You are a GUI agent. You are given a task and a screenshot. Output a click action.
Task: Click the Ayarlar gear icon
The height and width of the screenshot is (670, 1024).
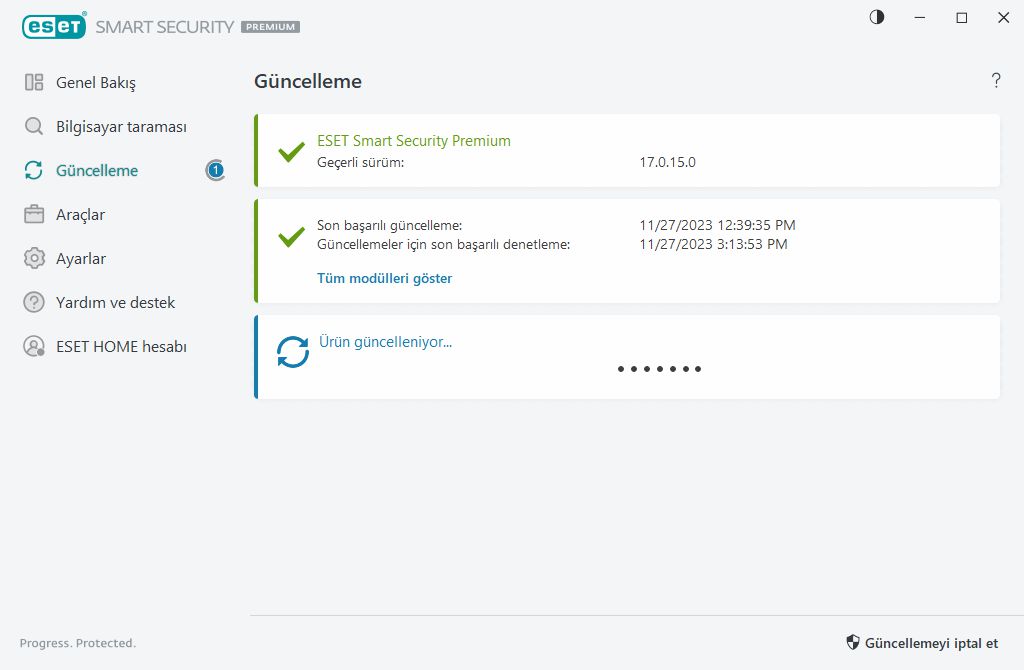(x=34, y=259)
